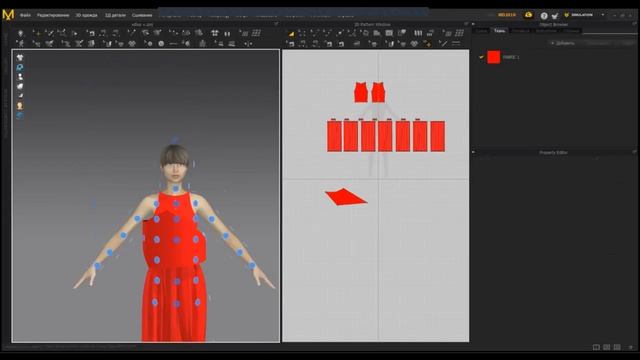Image resolution: width=640 pixels, height=360 pixels.
Task: Select the yellow Edit Pattern tool in the 2D toolbar
Action: tap(291, 33)
